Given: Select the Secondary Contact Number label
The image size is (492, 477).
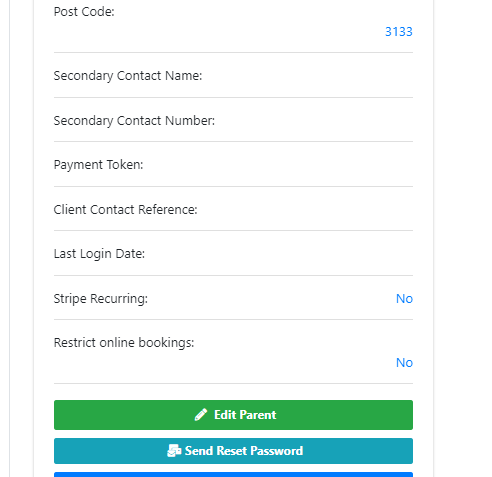Looking at the screenshot, I should point(134,121).
